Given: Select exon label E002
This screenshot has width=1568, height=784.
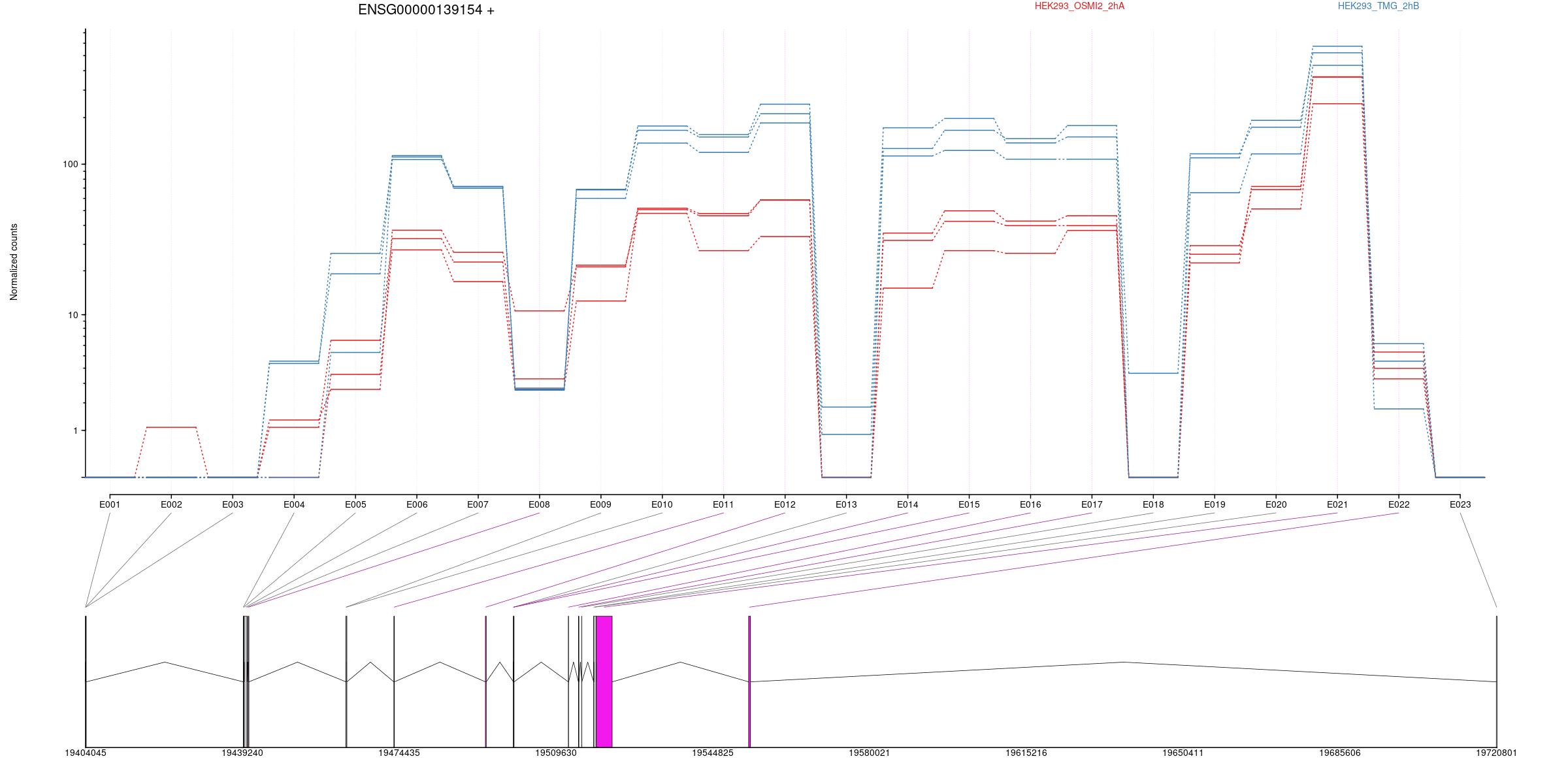Looking at the screenshot, I should [x=171, y=504].
